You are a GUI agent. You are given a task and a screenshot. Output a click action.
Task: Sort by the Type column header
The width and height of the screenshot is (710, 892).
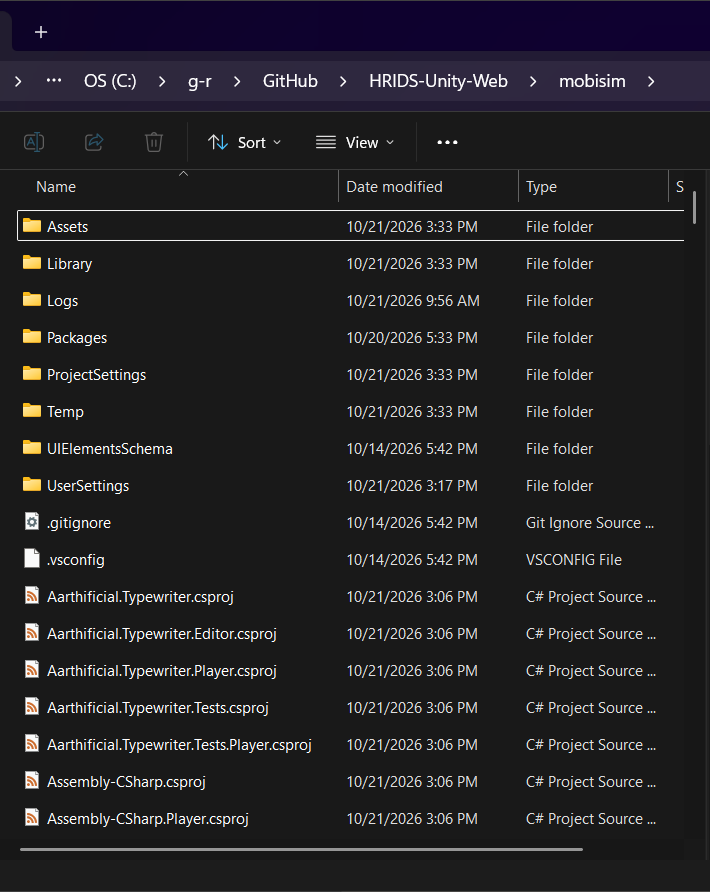coord(541,187)
